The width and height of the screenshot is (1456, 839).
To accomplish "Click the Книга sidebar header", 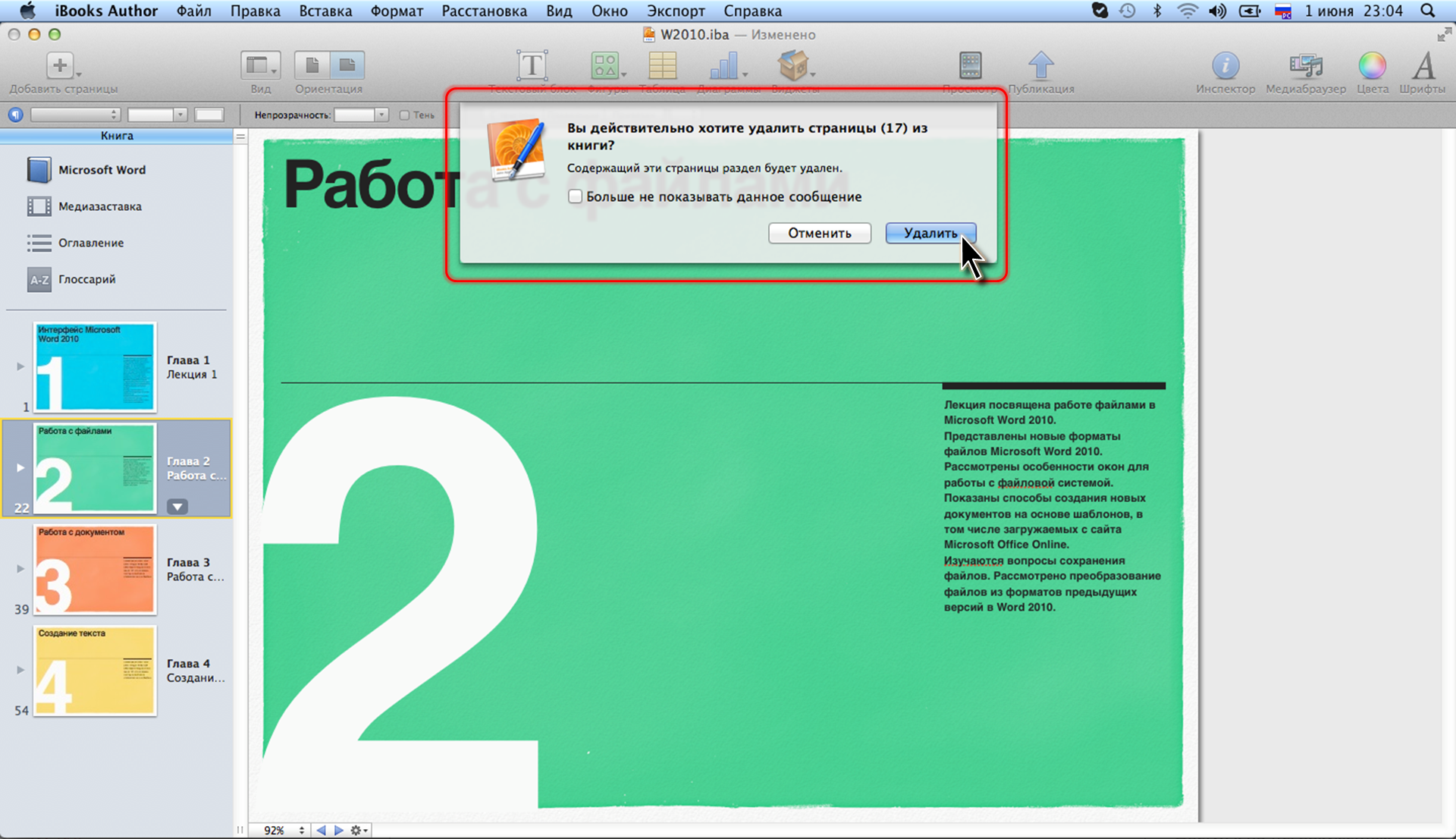I will pos(117,136).
